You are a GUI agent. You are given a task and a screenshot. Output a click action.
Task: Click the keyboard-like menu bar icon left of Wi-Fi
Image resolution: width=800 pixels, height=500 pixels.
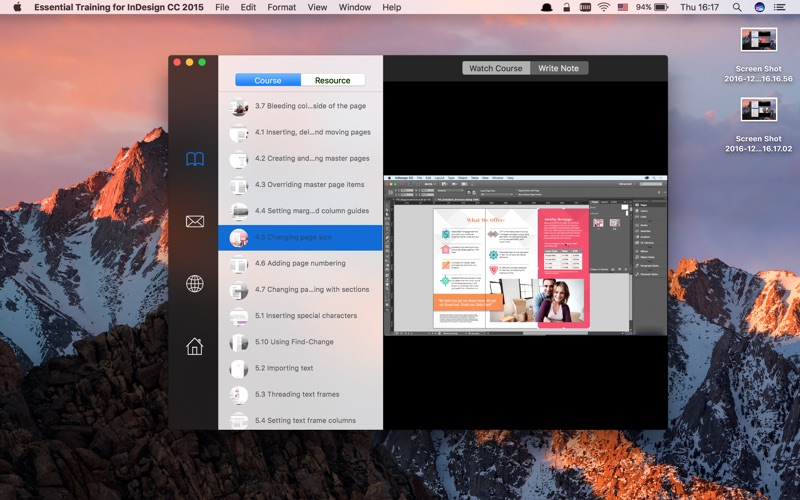(585, 7)
